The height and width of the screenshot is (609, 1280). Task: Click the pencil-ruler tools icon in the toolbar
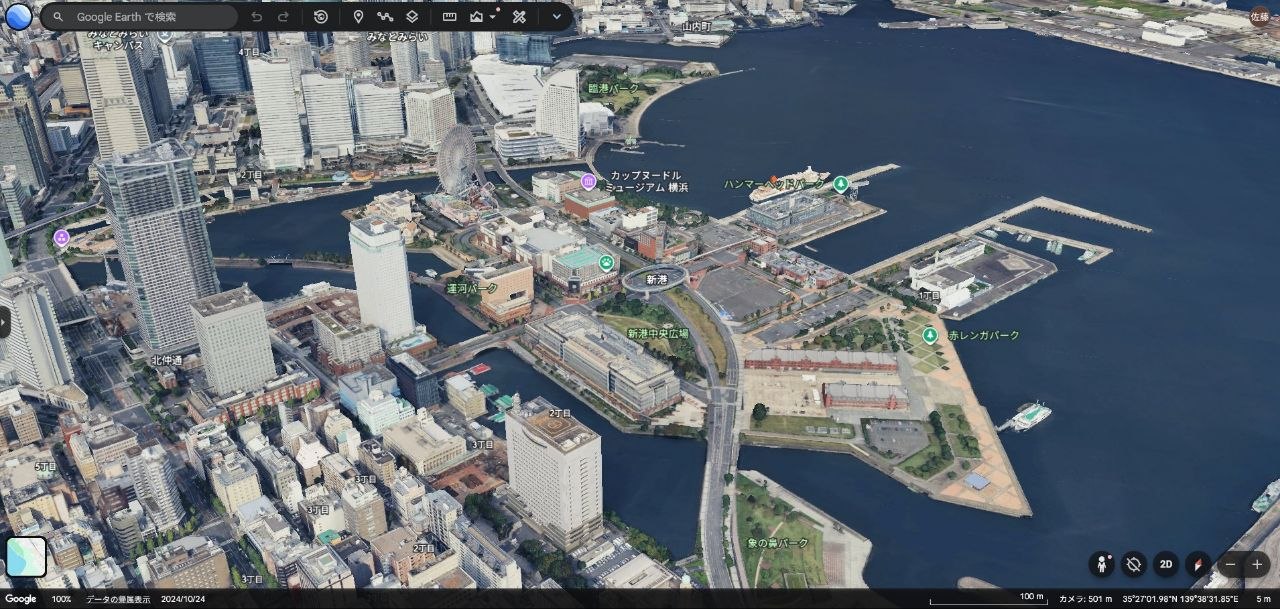point(519,17)
